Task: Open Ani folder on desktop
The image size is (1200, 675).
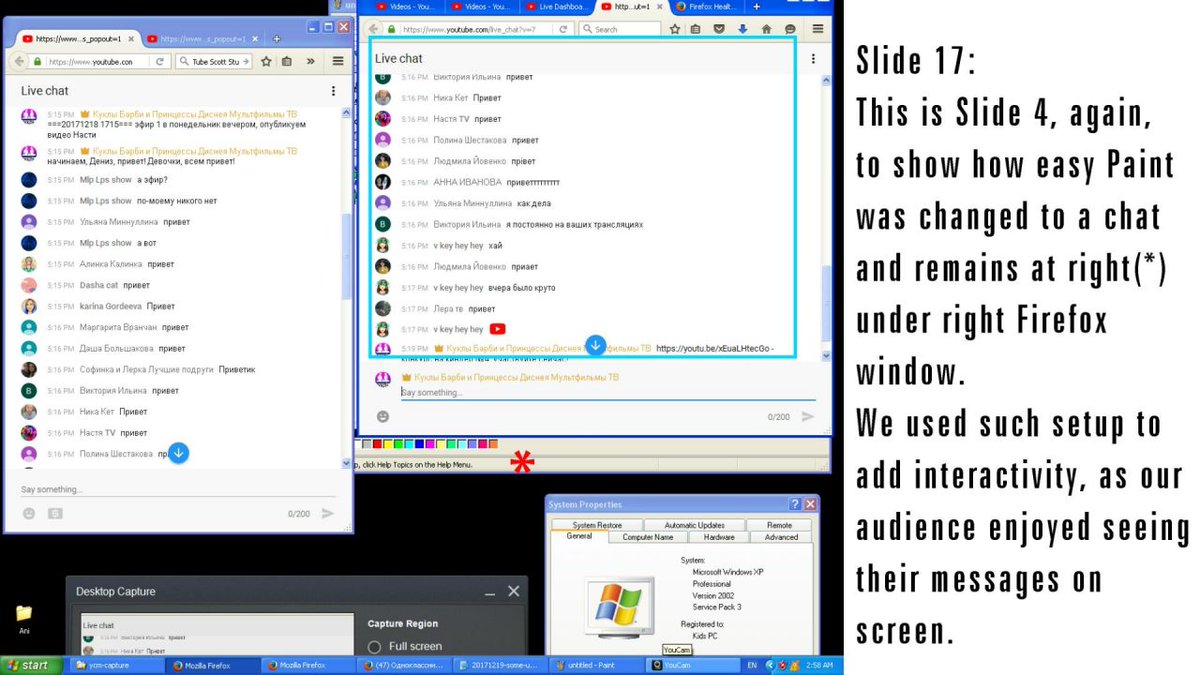Action: coord(24,619)
